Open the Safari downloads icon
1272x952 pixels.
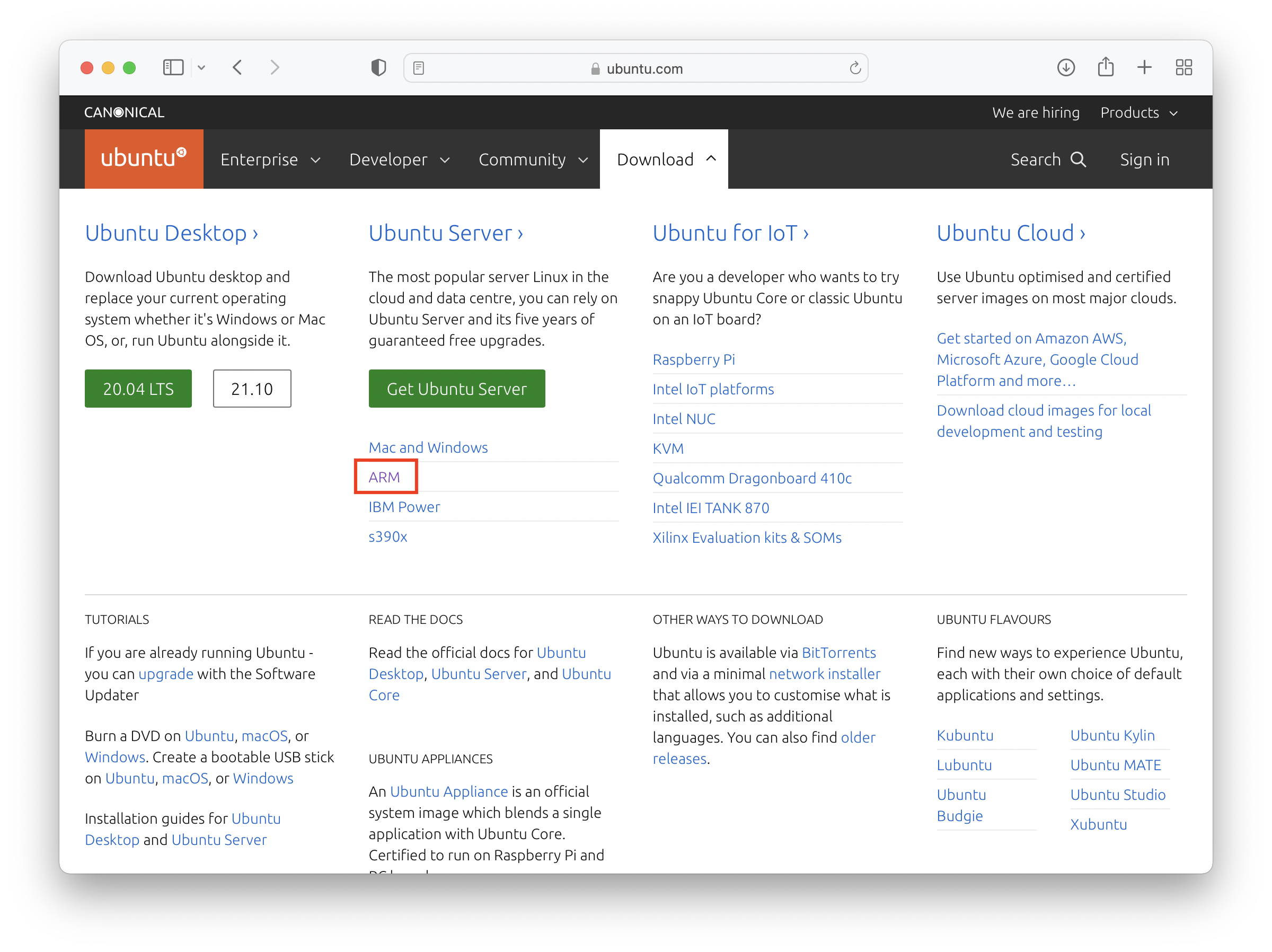[x=1065, y=68]
